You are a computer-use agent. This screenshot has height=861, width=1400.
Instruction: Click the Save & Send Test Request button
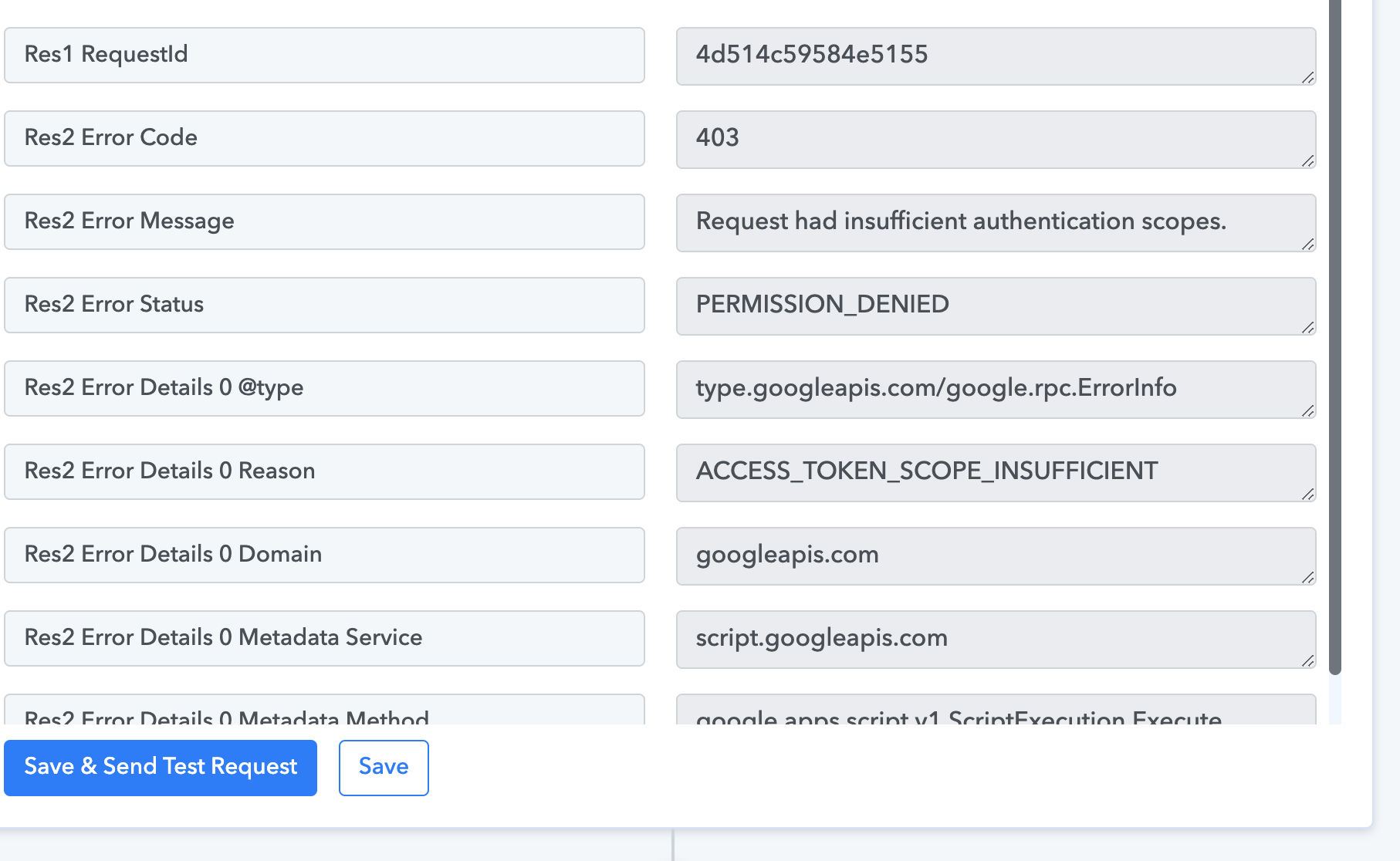tap(161, 767)
